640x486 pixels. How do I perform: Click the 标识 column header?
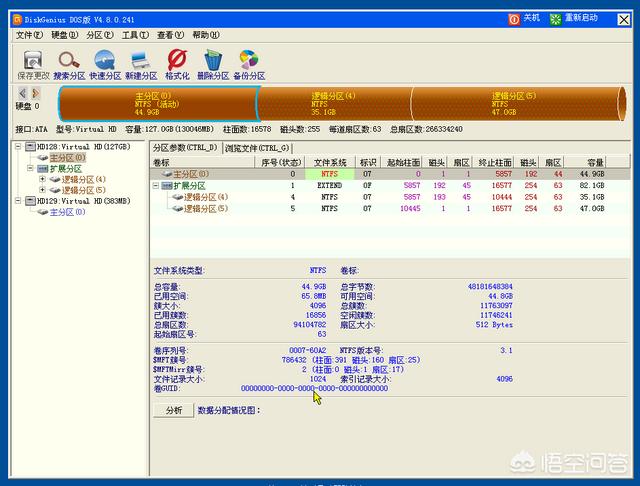point(368,162)
